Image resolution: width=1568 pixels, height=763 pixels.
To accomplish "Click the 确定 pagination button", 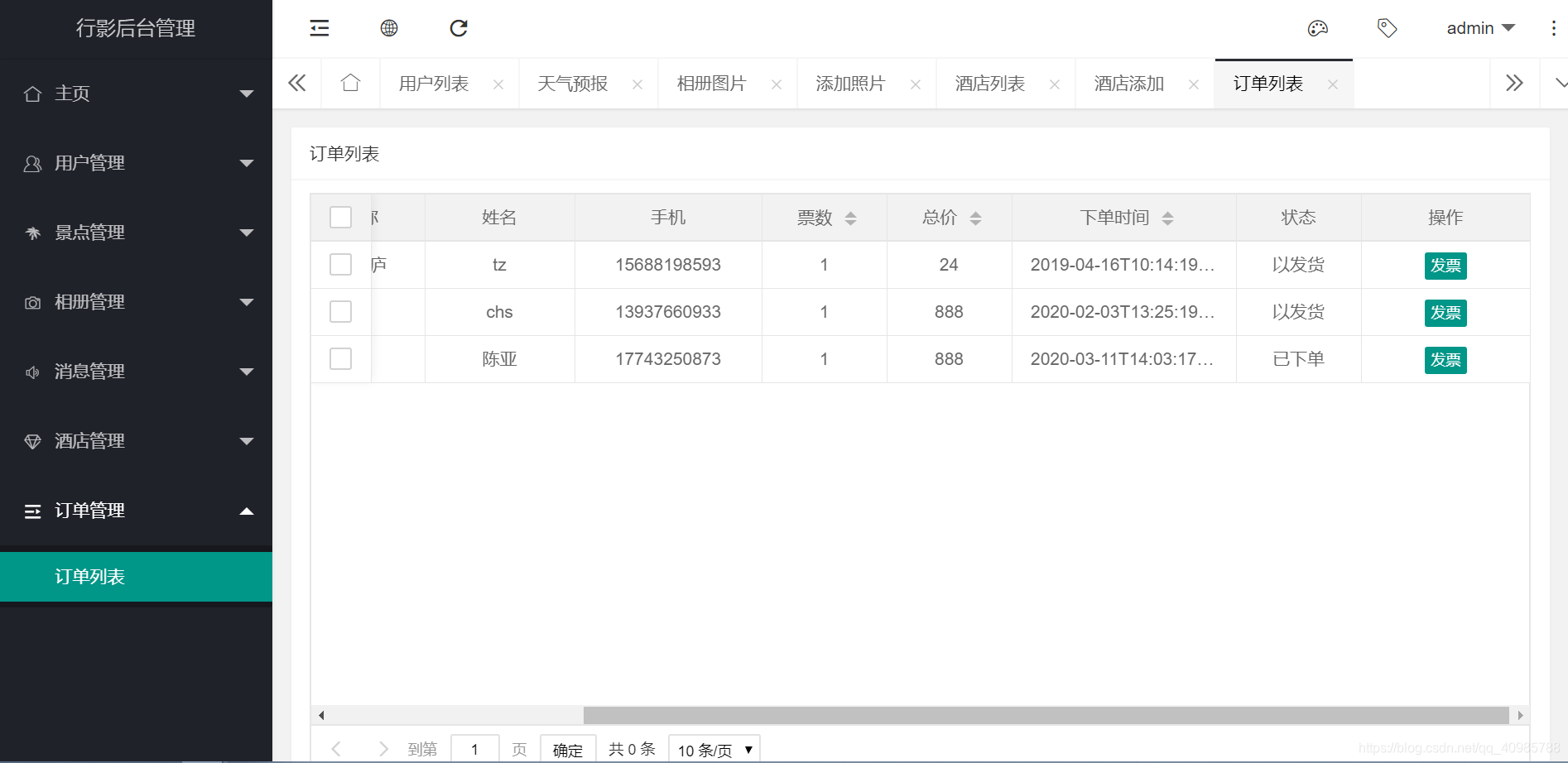I will pos(568,750).
